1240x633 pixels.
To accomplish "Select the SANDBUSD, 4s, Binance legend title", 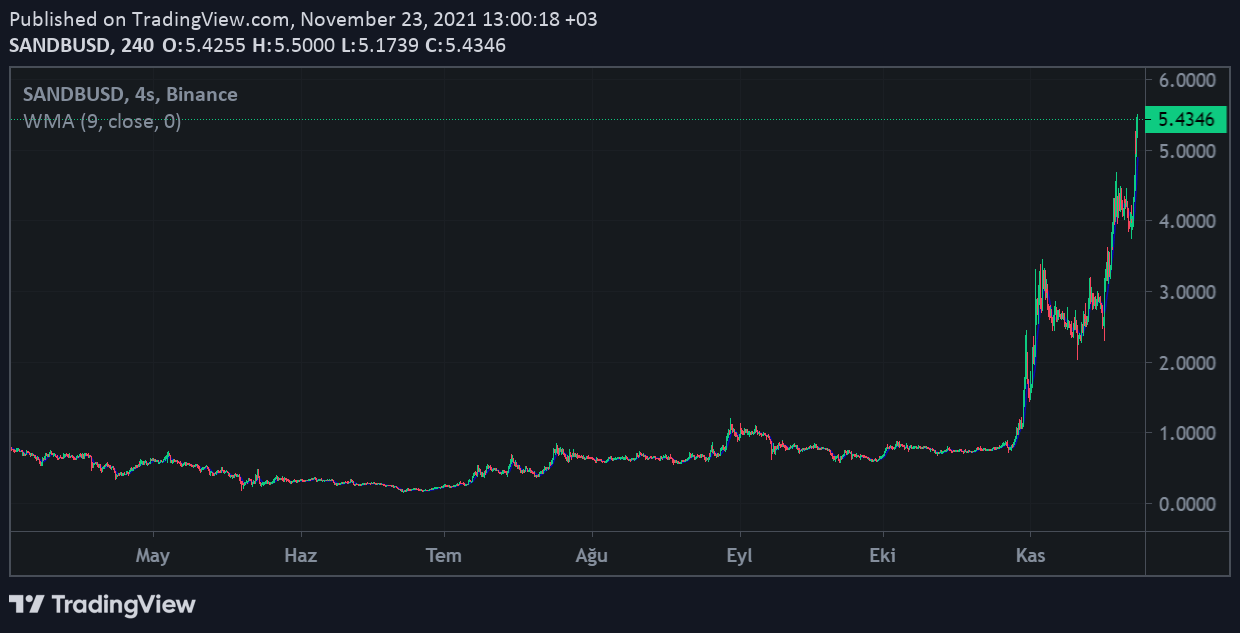I will [x=130, y=95].
